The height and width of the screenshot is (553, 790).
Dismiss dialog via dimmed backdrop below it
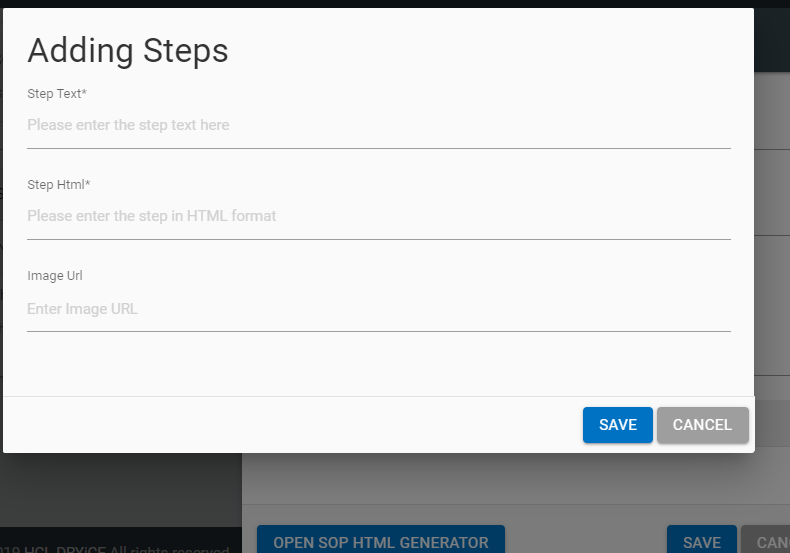click(120, 490)
